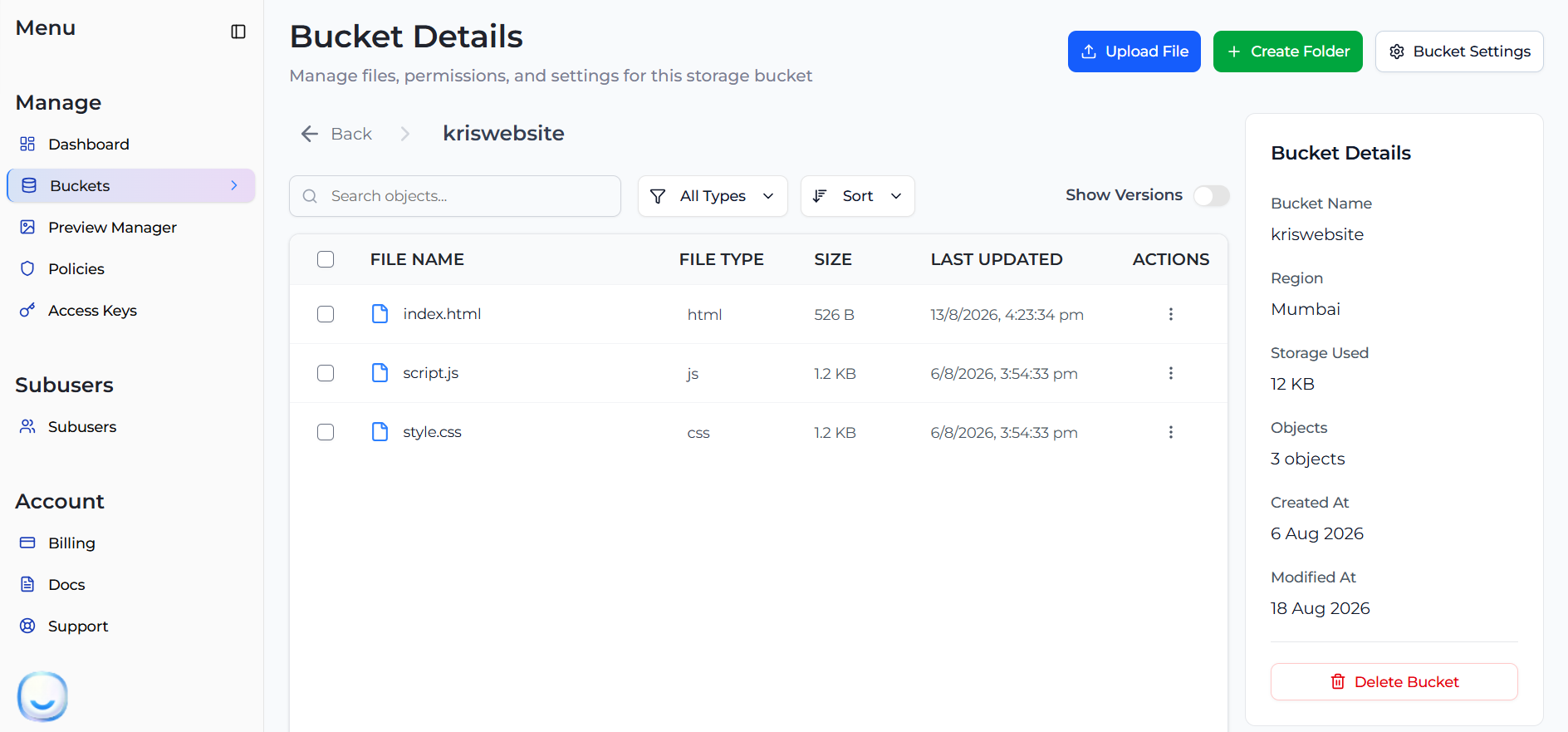
Task: Collapse the sidebar menu panel icon
Action: (238, 32)
